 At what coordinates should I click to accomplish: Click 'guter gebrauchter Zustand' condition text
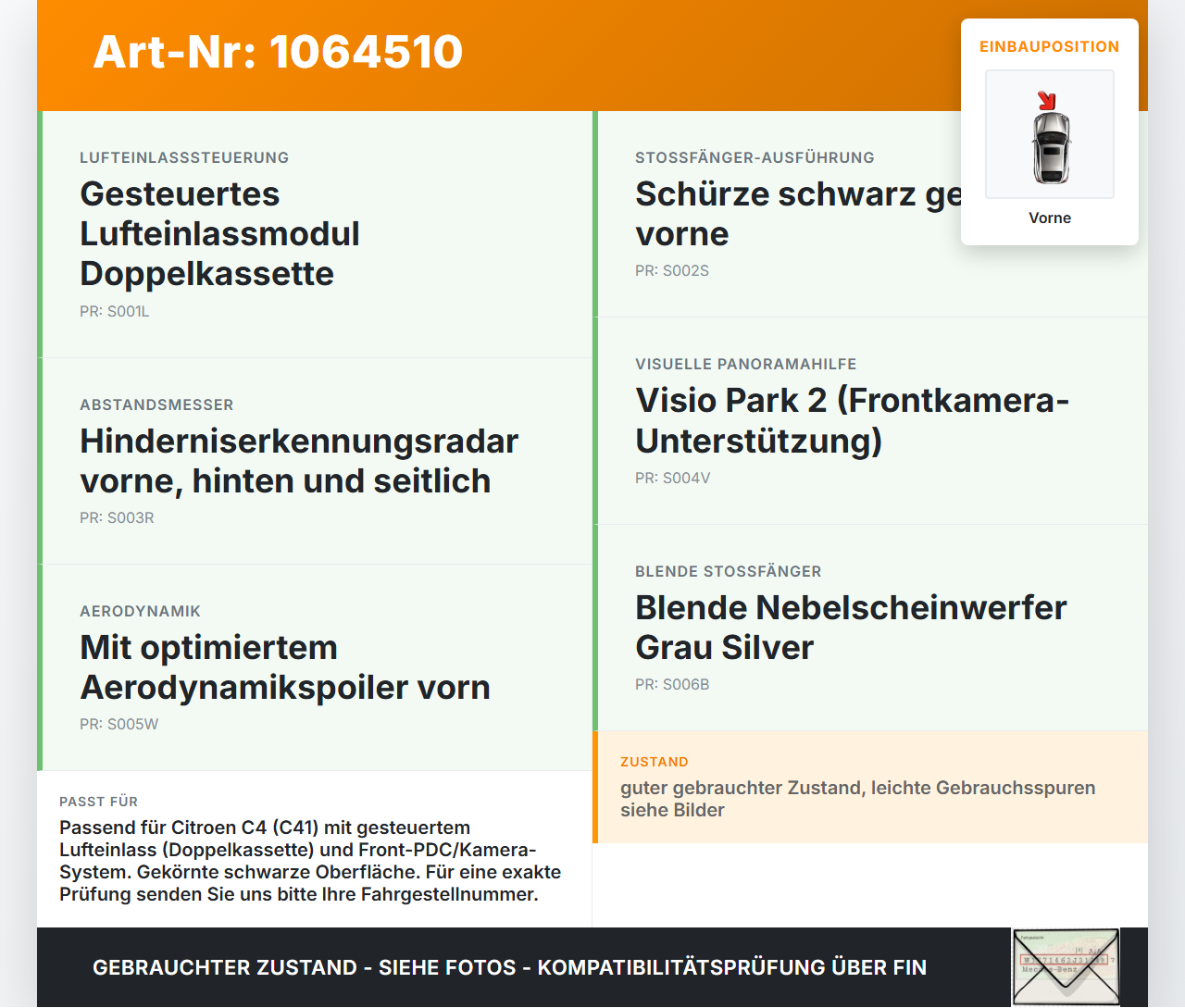point(857,799)
